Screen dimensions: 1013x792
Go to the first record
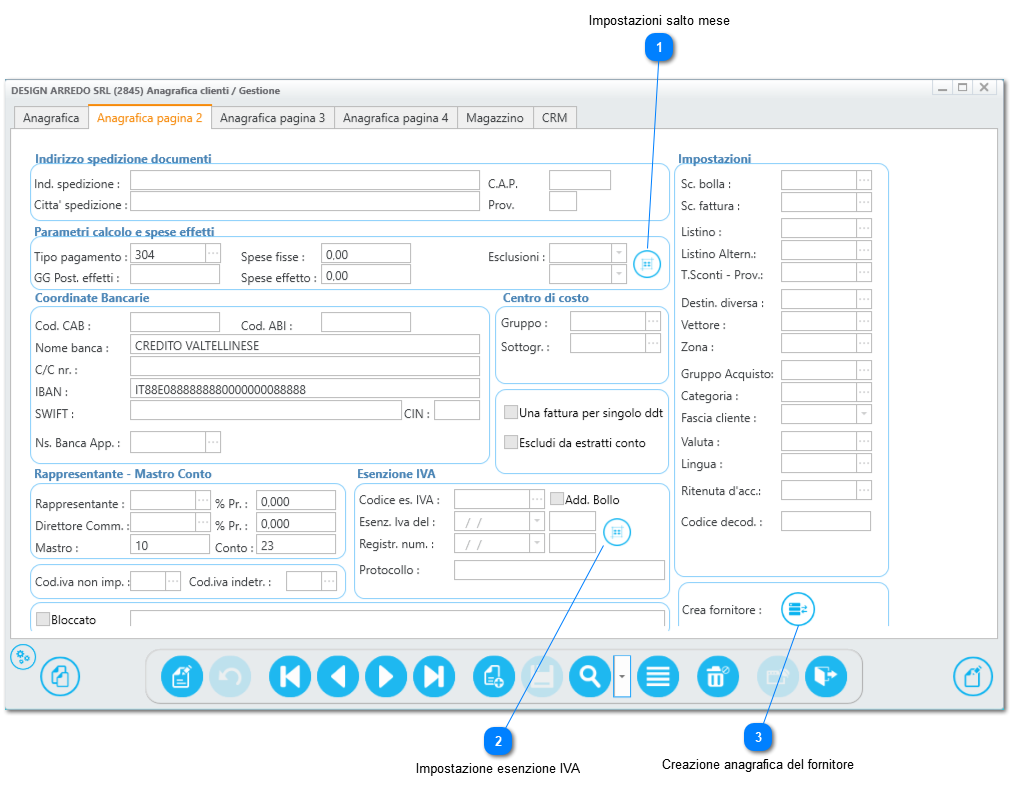[x=289, y=676]
